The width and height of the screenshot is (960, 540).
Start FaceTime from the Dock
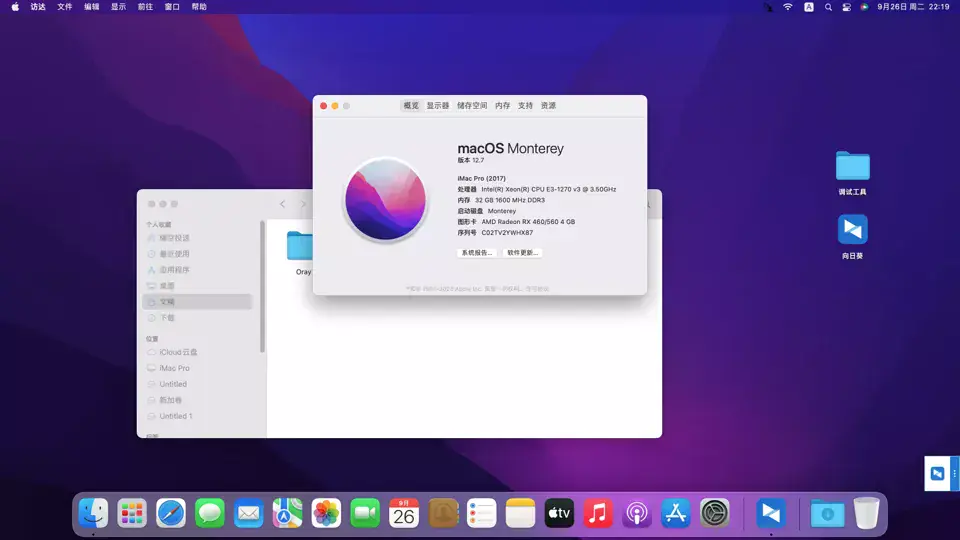365,513
